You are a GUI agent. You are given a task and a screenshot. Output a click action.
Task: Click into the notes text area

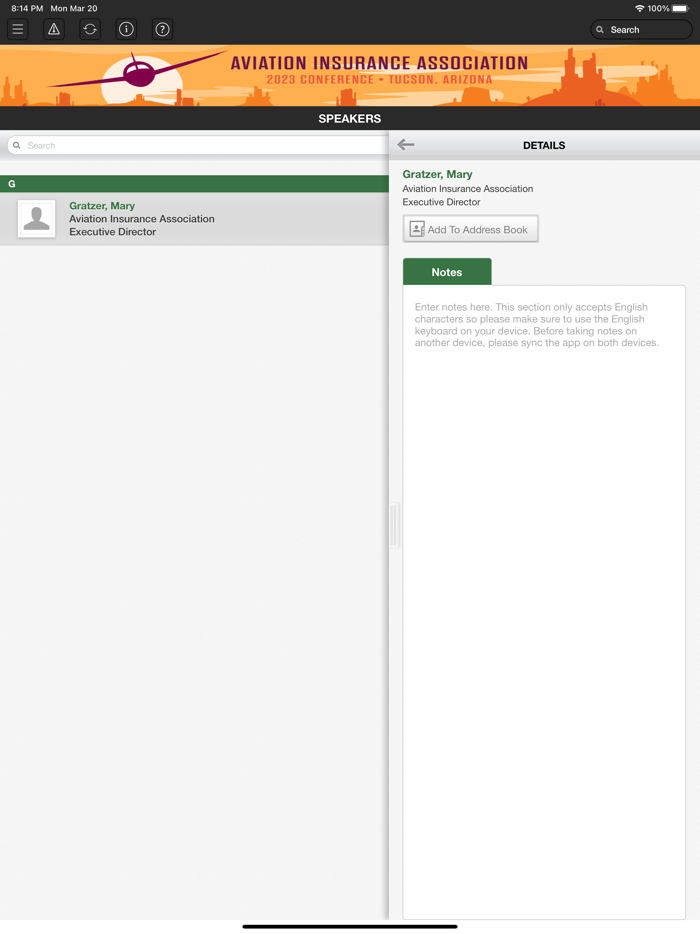(544, 602)
